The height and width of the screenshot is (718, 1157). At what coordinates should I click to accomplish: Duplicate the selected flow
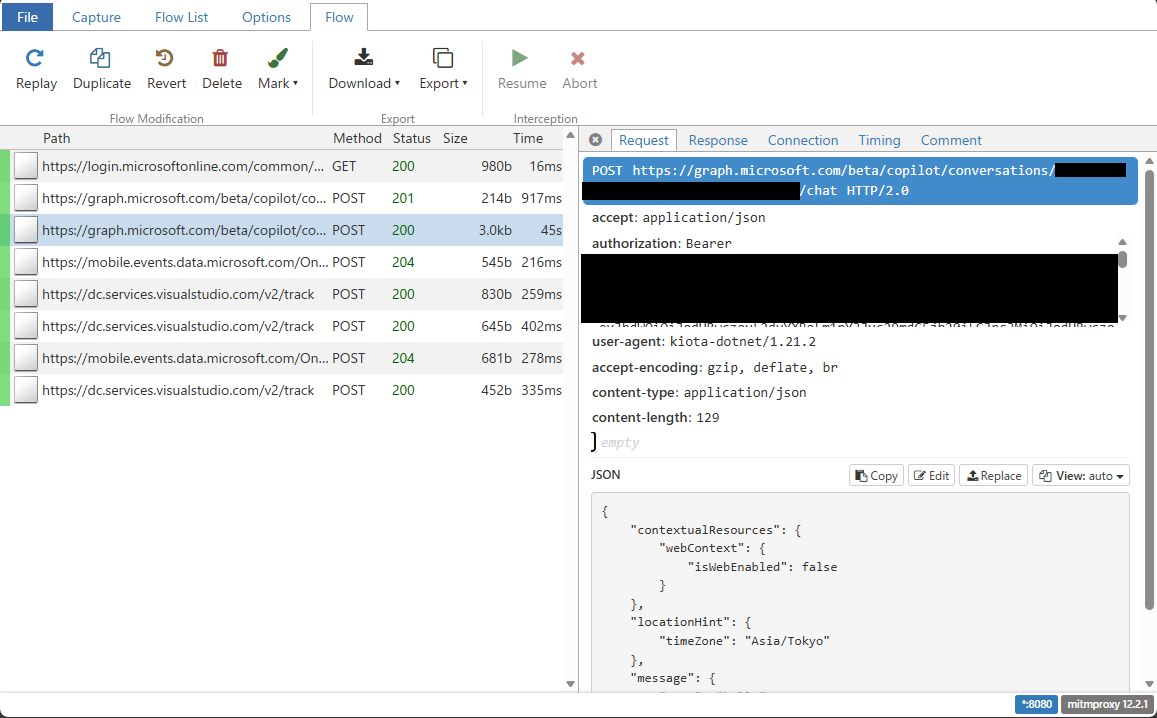(x=101, y=68)
